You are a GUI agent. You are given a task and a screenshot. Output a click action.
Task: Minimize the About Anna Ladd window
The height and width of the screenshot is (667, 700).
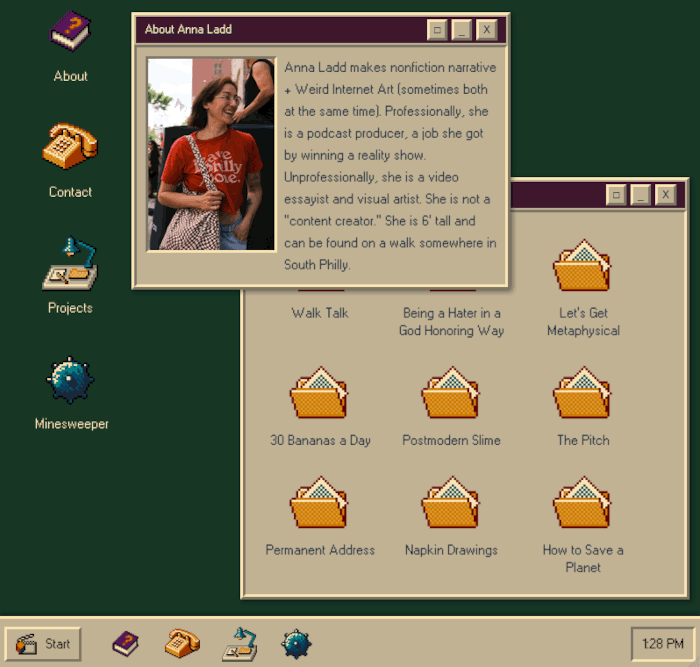462,30
